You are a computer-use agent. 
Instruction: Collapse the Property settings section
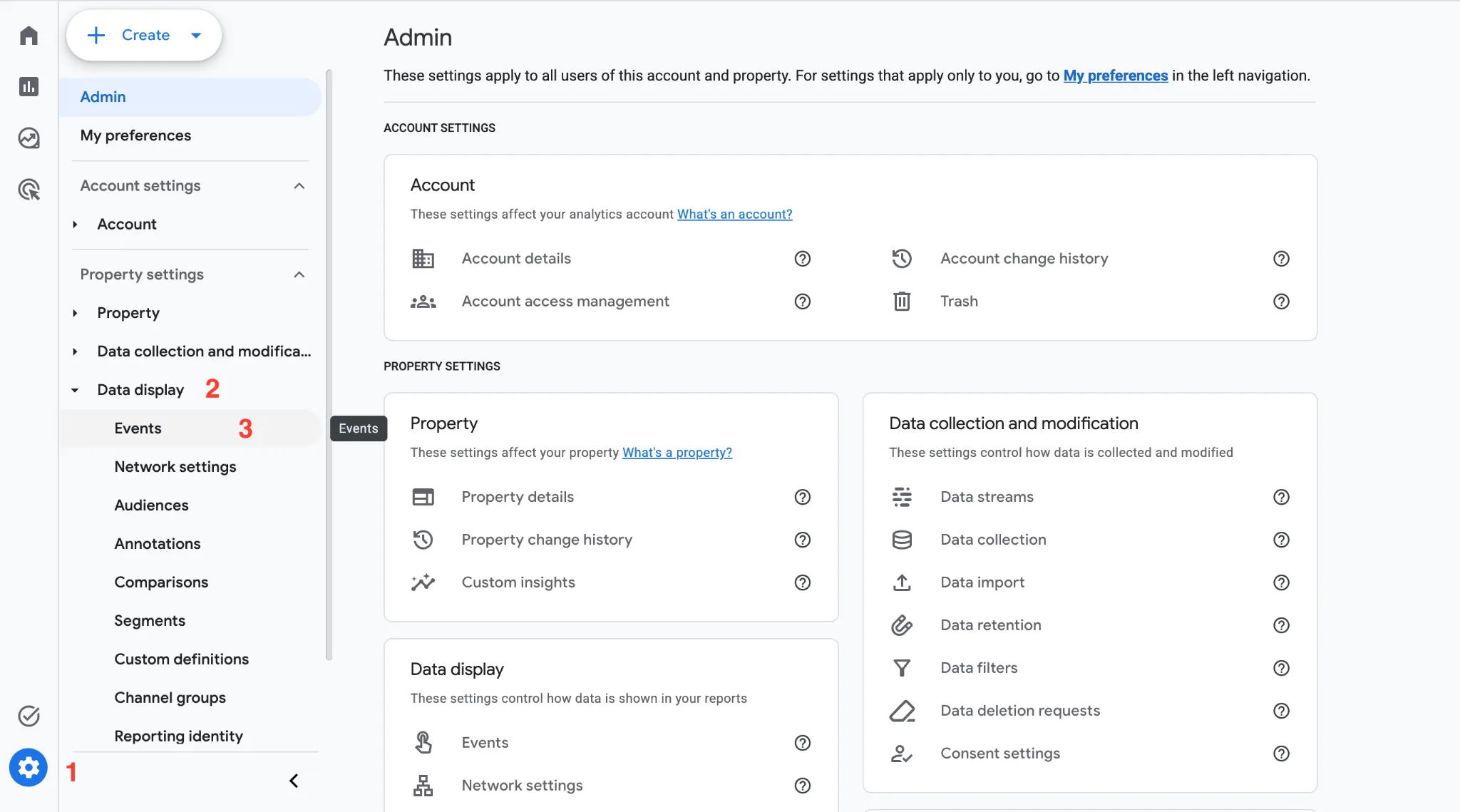(x=299, y=274)
